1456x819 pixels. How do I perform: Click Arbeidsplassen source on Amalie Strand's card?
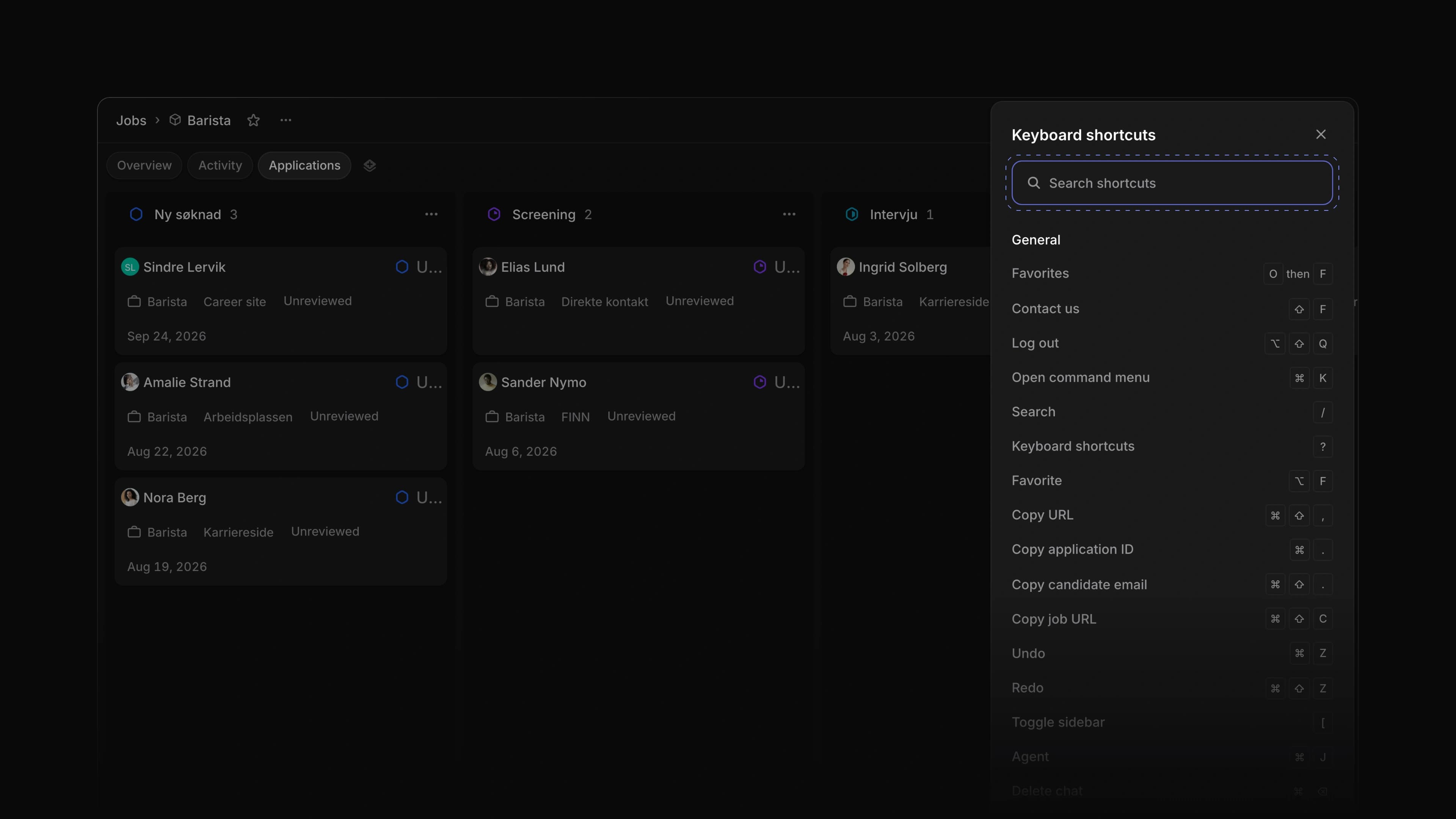(248, 417)
